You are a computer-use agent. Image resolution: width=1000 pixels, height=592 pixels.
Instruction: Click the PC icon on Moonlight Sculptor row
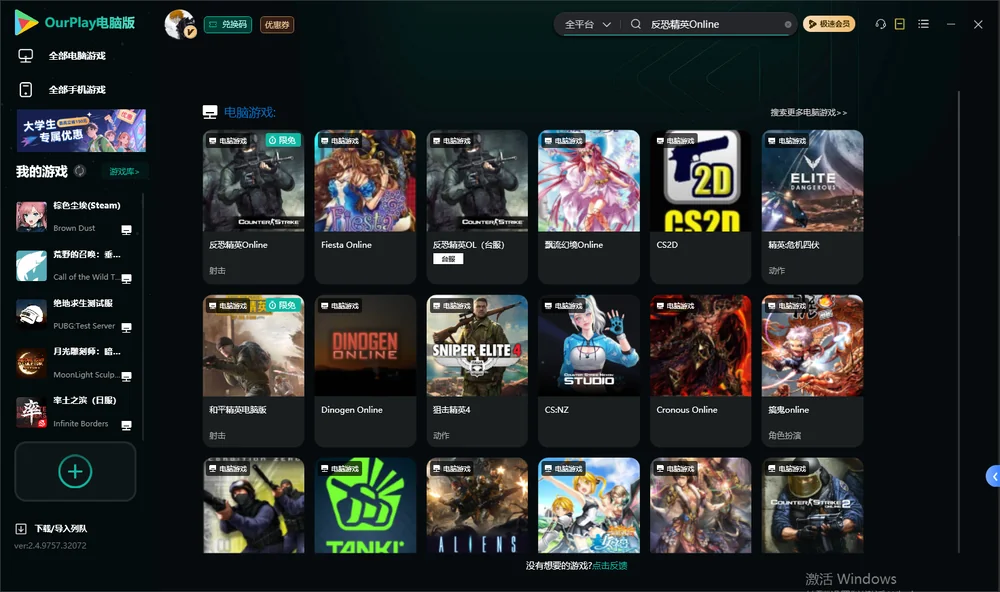tap(126, 376)
